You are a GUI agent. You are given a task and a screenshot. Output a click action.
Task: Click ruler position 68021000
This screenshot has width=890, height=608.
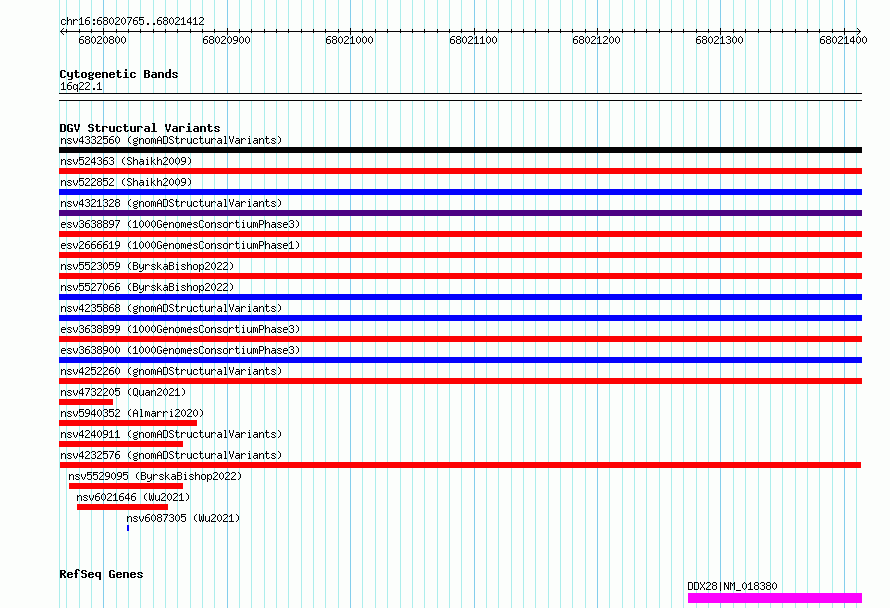[x=349, y=40]
